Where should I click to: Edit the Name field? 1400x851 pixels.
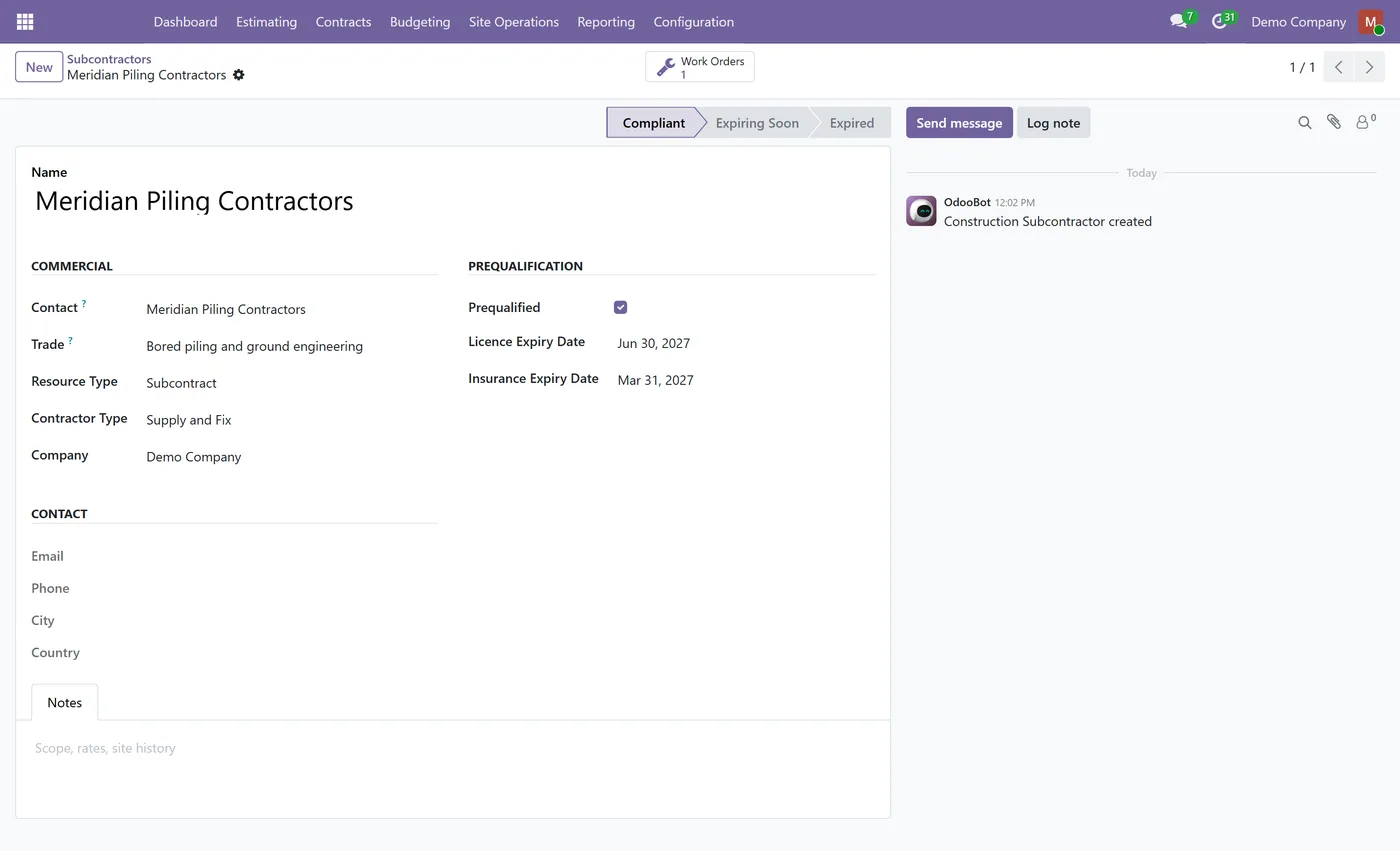[x=453, y=201]
